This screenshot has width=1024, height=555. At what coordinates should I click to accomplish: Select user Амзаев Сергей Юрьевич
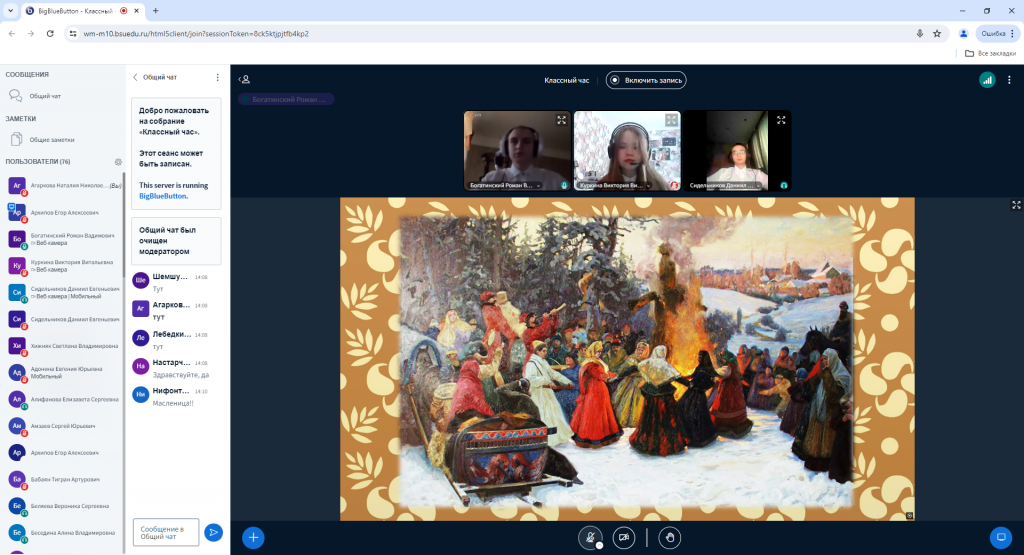pos(64,426)
